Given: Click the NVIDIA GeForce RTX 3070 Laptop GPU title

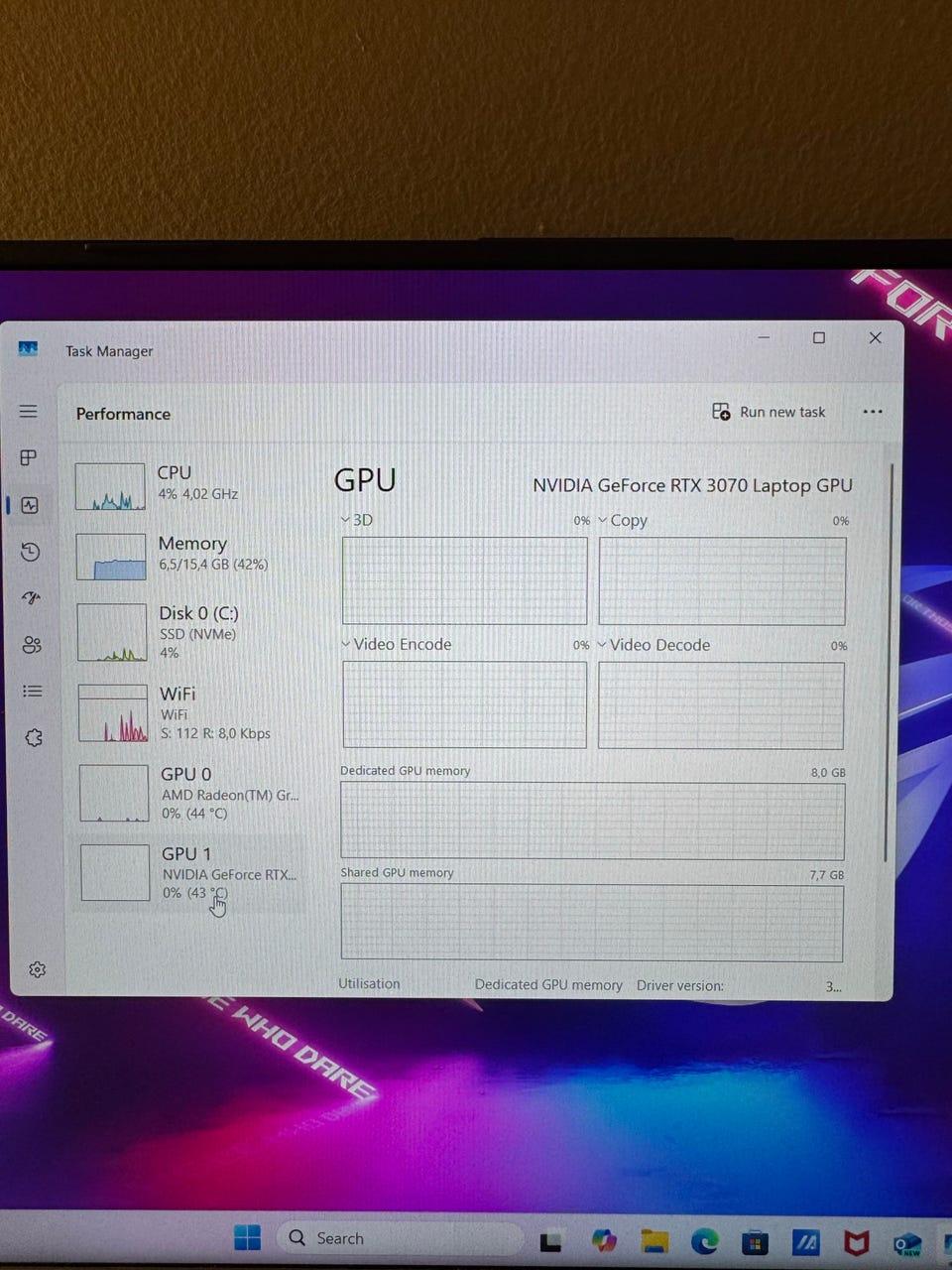Looking at the screenshot, I should pos(692,485).
